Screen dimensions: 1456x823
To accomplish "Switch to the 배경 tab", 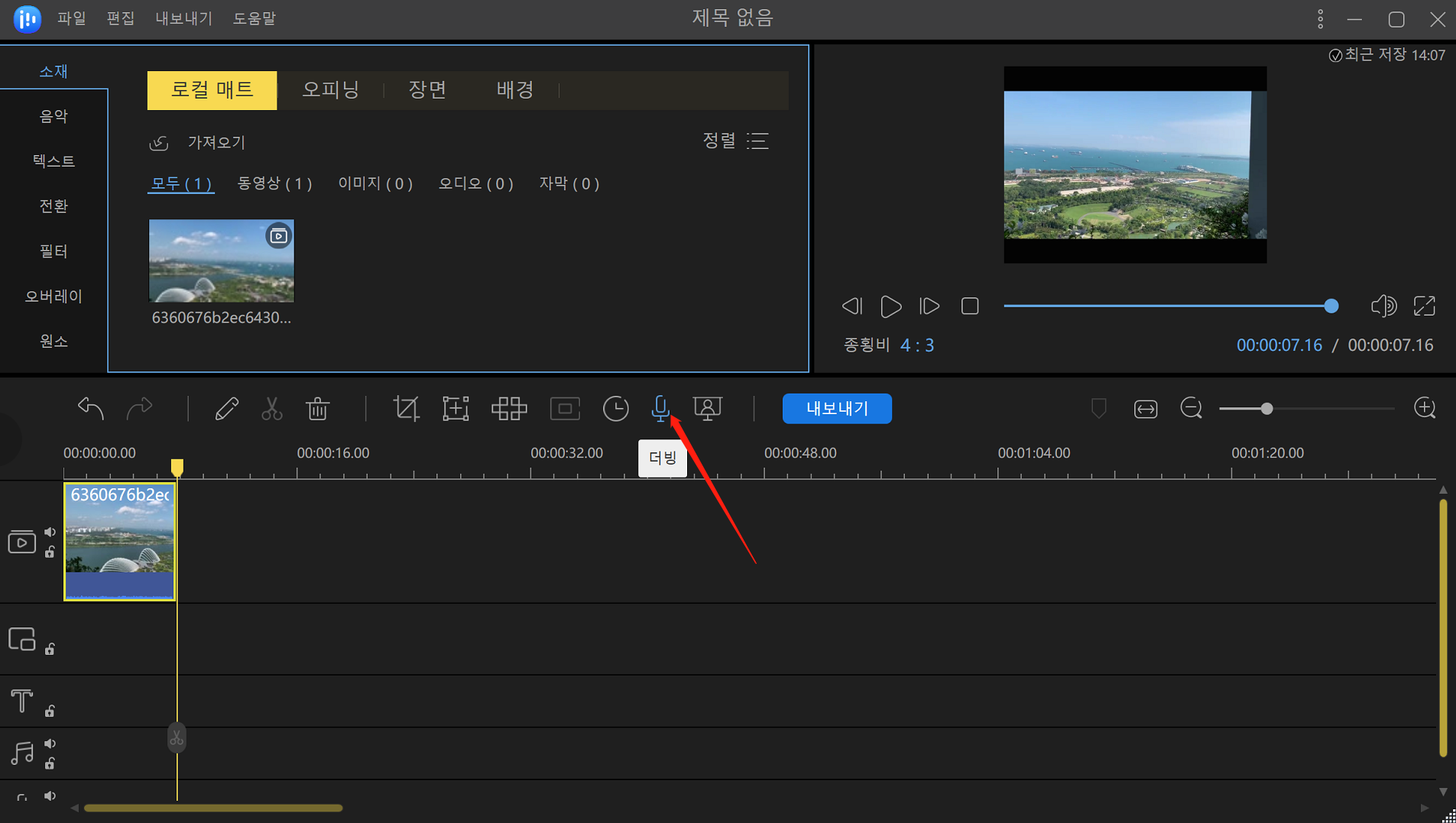I will click(x=514, y=89).
